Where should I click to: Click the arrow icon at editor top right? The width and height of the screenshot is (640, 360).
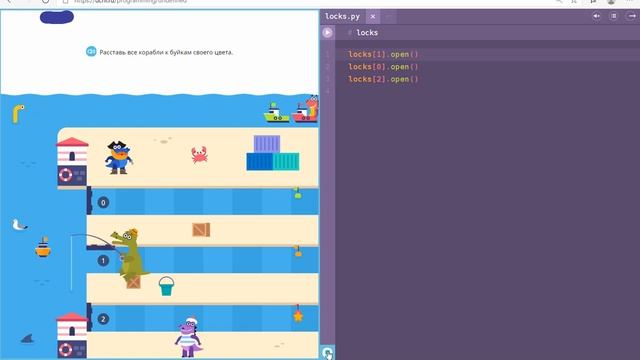[632, 16]
